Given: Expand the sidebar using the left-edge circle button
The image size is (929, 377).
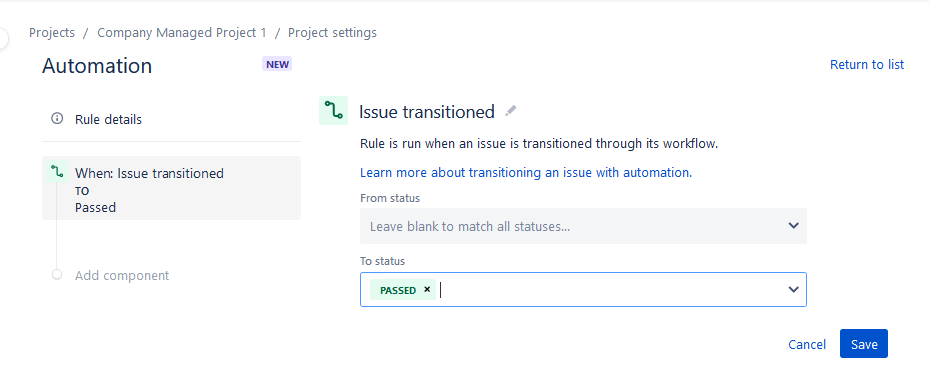Looking at the screenshot, I should (3, 39).
